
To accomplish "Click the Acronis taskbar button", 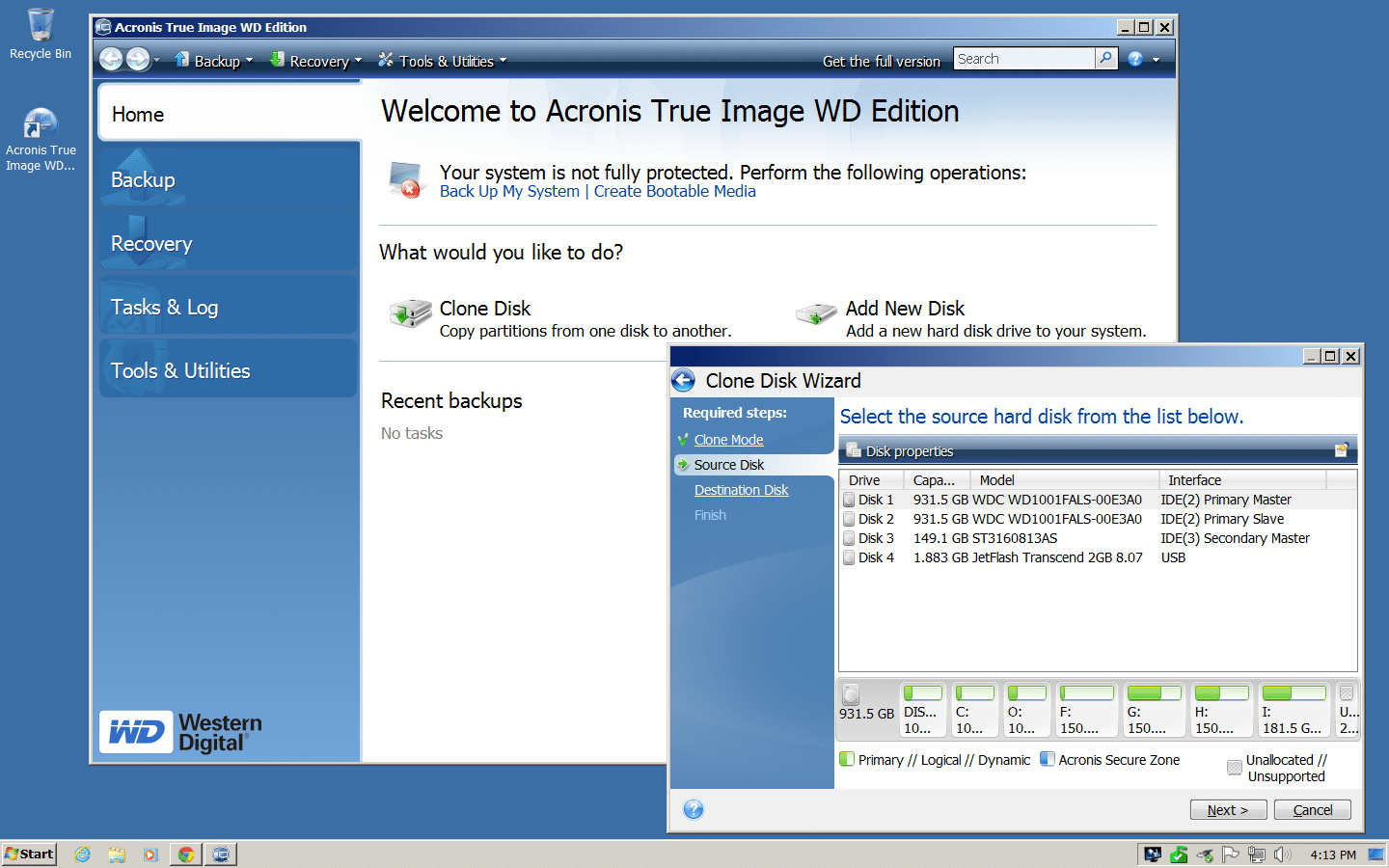I will 221,854.
